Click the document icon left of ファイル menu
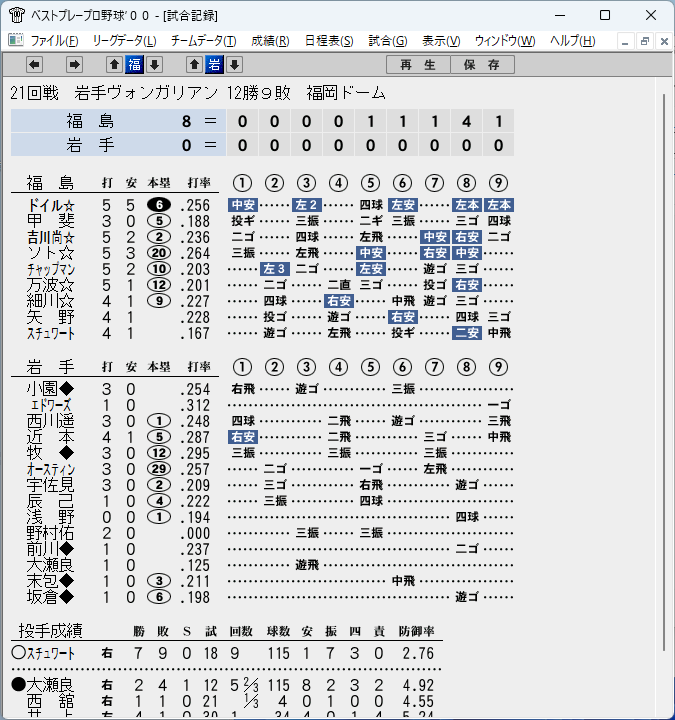This screenshot has height=720, width=675. click(16, 40)
